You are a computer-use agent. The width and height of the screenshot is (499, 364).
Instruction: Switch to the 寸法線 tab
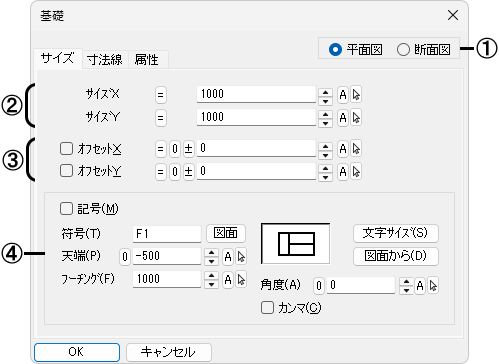pos(105,60)
